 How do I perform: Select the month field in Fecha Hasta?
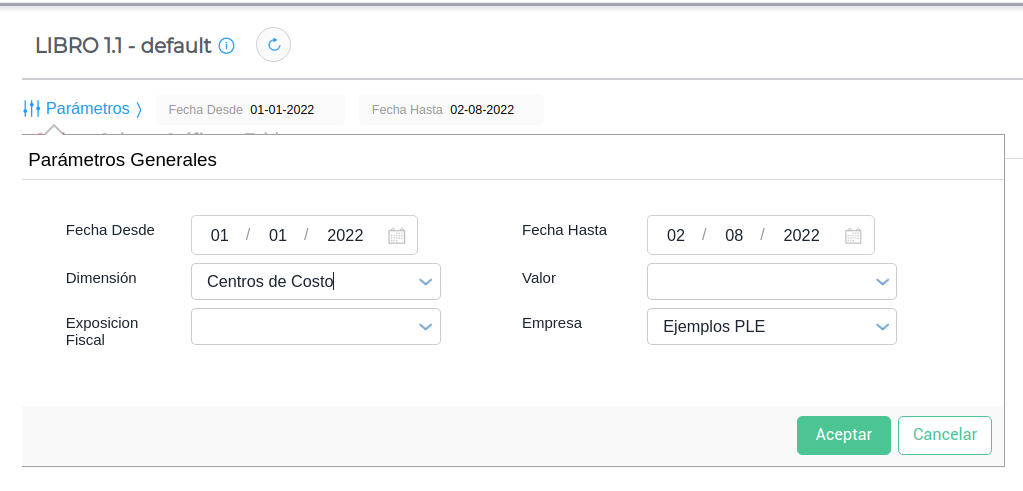click(734, 236)
